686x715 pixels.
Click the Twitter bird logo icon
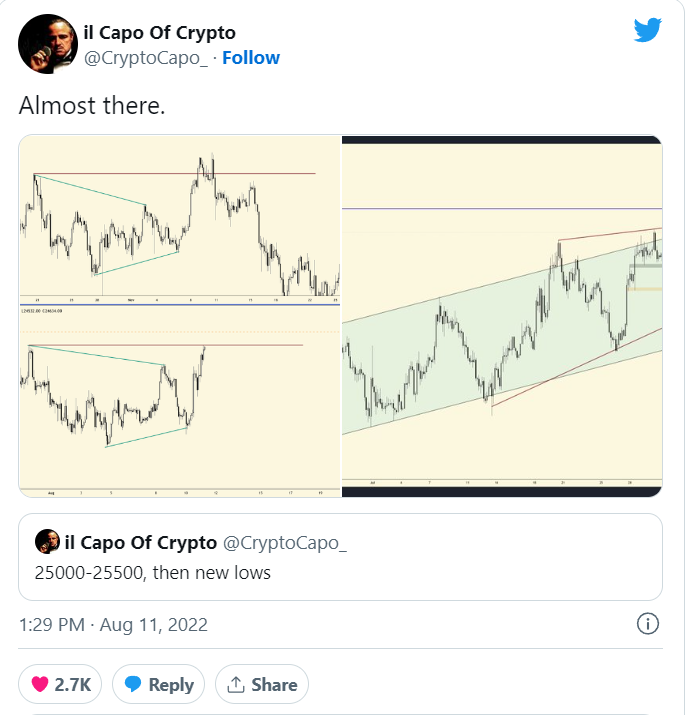click(647, 30)
